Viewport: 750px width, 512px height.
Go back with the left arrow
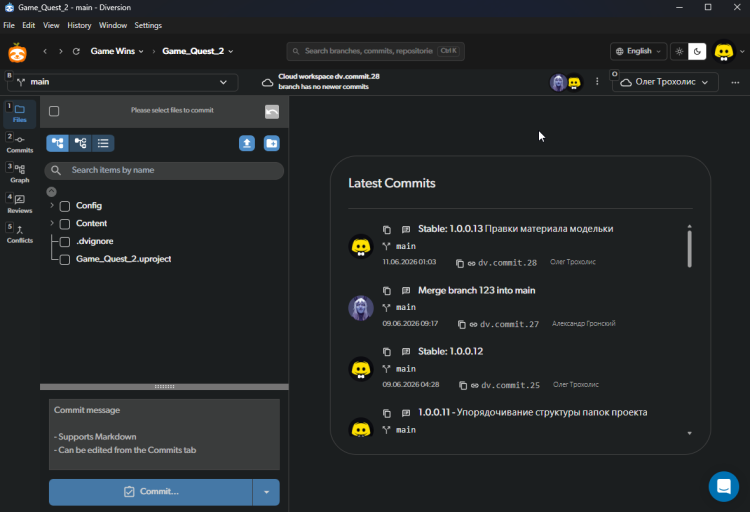[x=45, y=51]
